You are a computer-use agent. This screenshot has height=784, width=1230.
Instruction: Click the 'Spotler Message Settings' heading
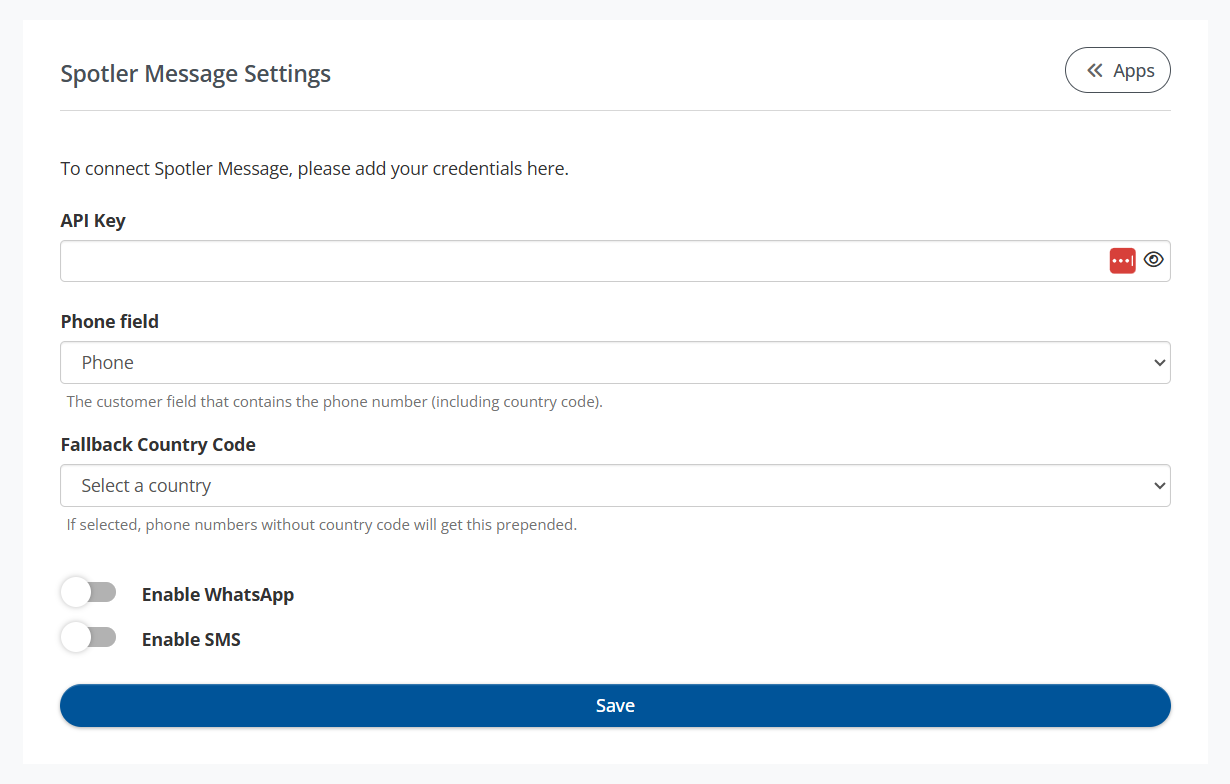(x=196, y=74)
